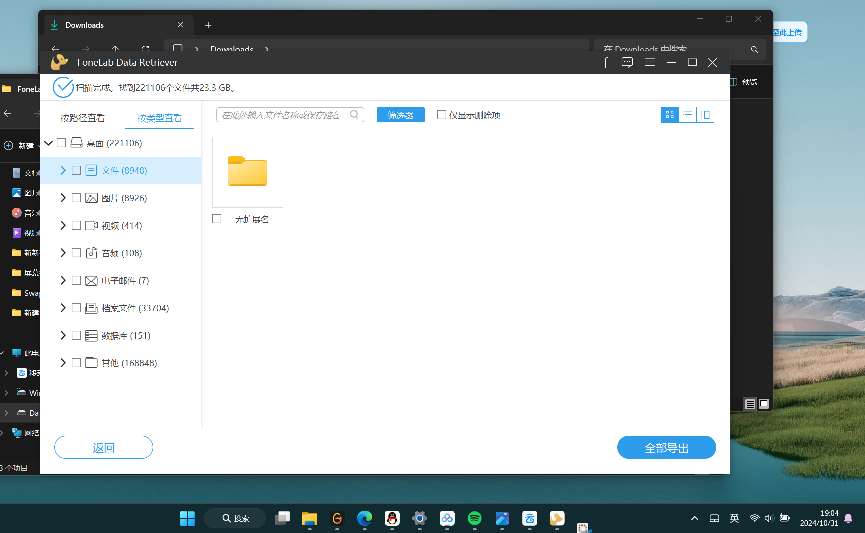This screenshot has width=865, height=533.
Task: Click the document icon in the (8940) row
Action: [x=92, y=170]
